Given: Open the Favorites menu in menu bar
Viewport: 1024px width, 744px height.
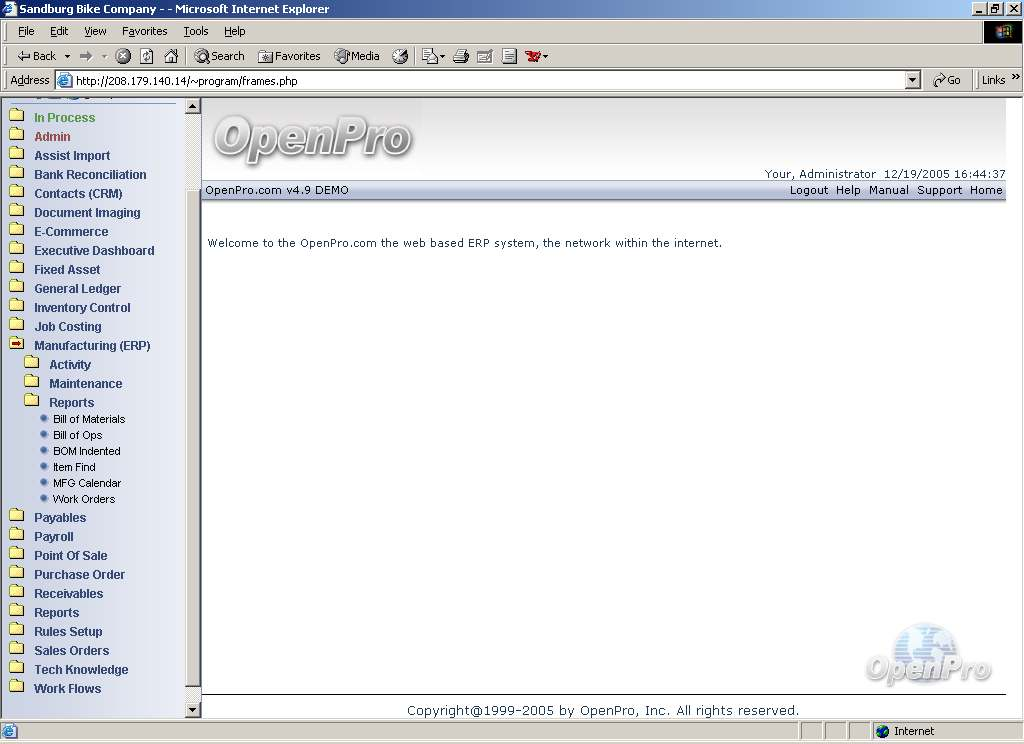Looking at the screenshot, I should coord(145,31).
